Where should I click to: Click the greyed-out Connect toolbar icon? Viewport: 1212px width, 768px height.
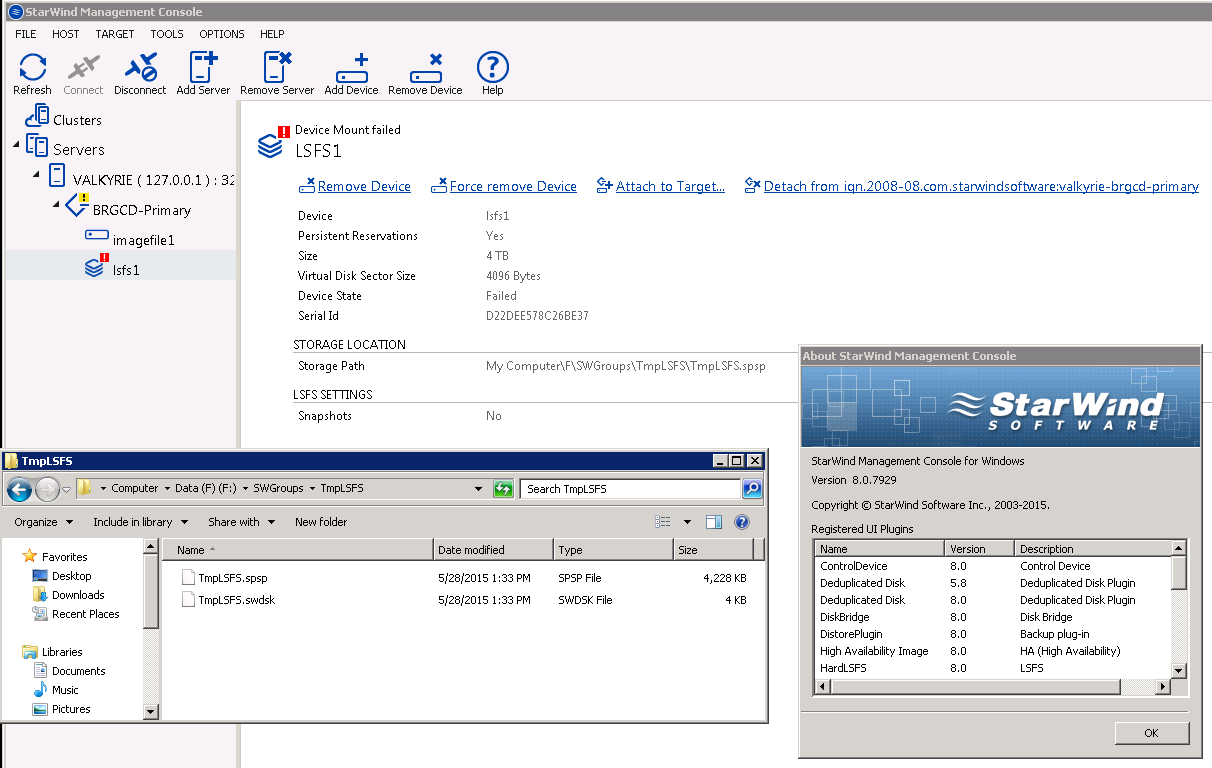(83, 68)
